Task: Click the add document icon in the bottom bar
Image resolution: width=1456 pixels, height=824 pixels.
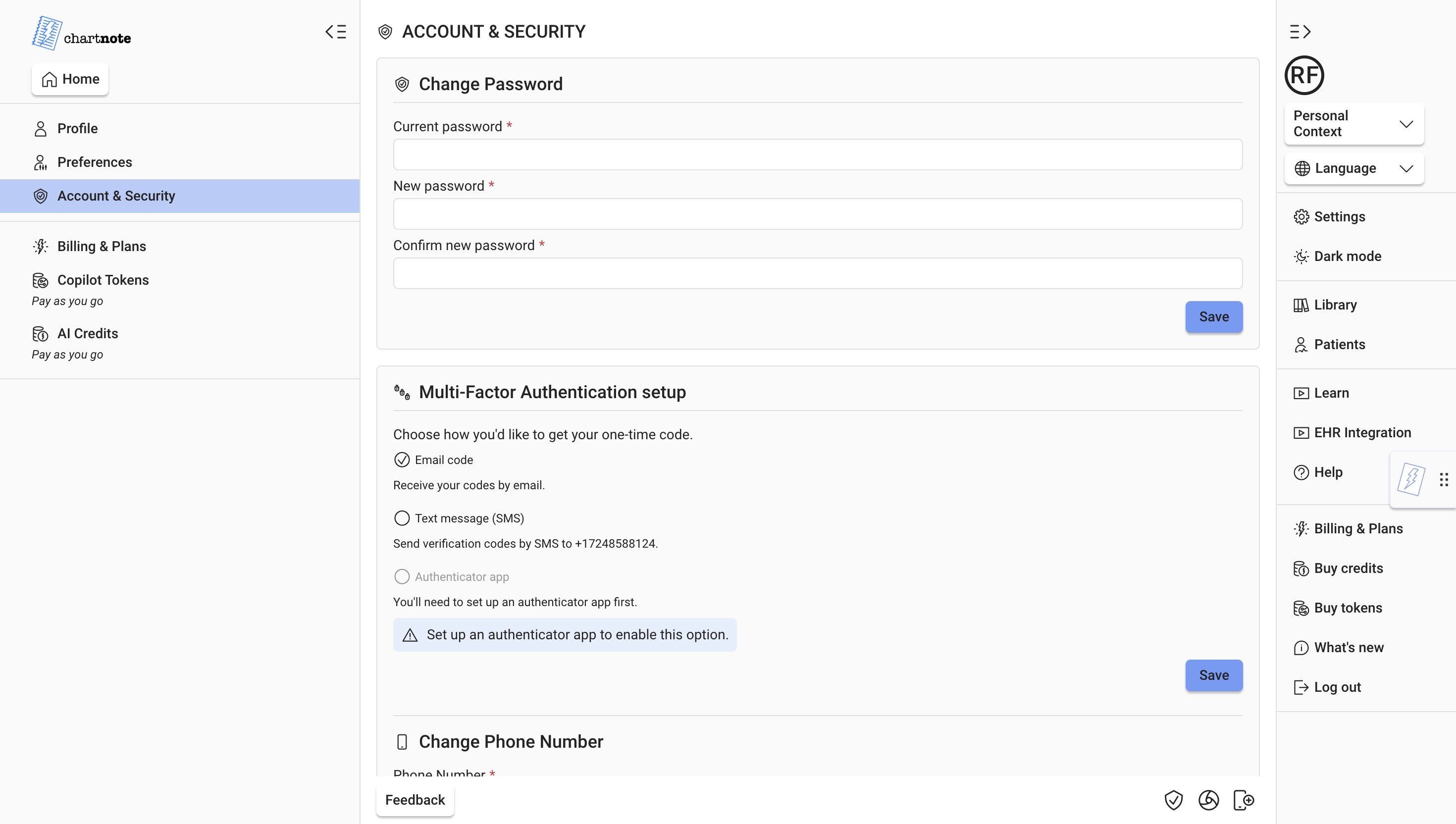Action: [1243, 800]
